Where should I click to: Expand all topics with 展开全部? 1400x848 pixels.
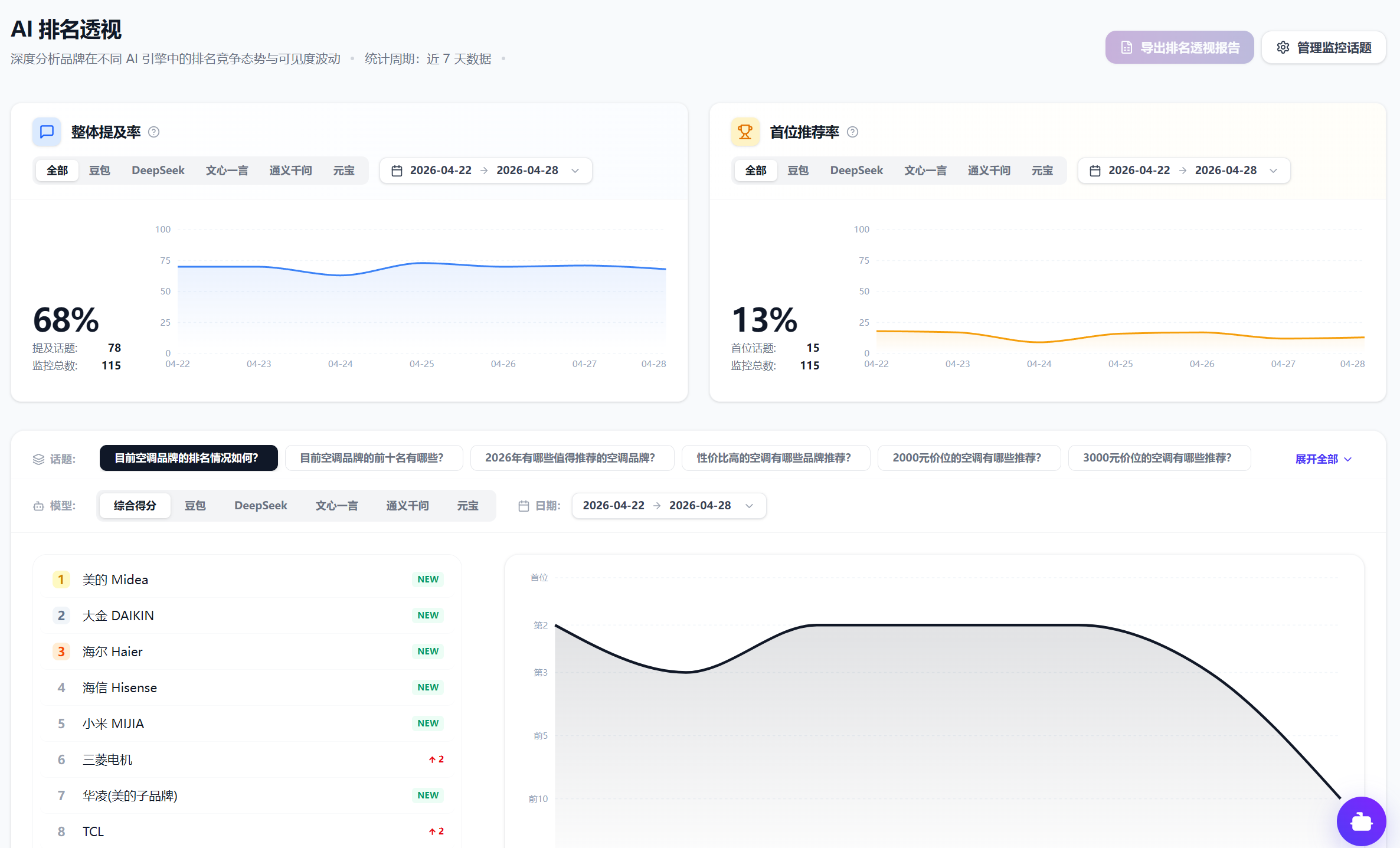pos(1323,459)
